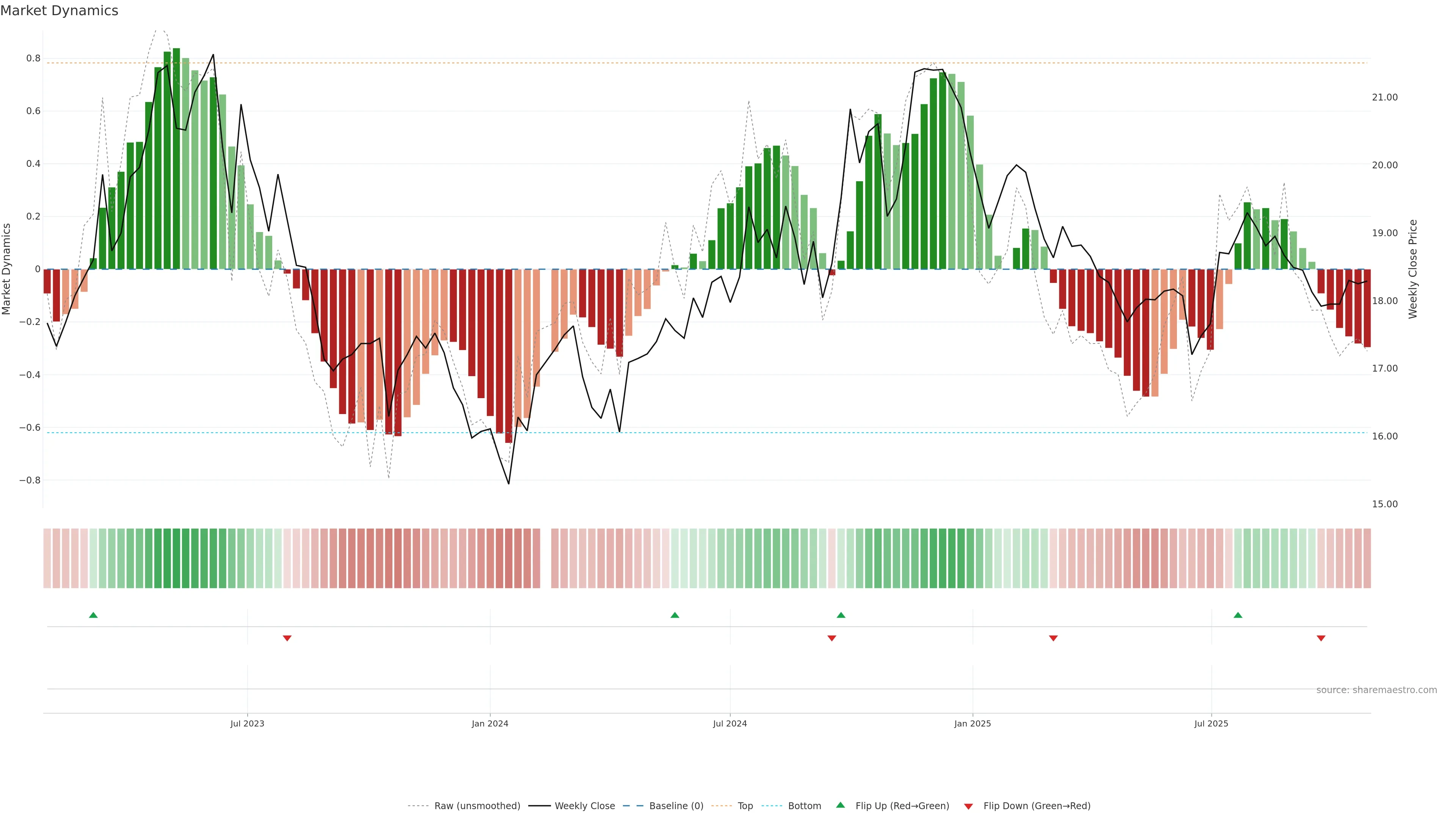Click the source: sharemaestro.com text
Viewport: 1456px width, 819px height.
point(1376,690)
